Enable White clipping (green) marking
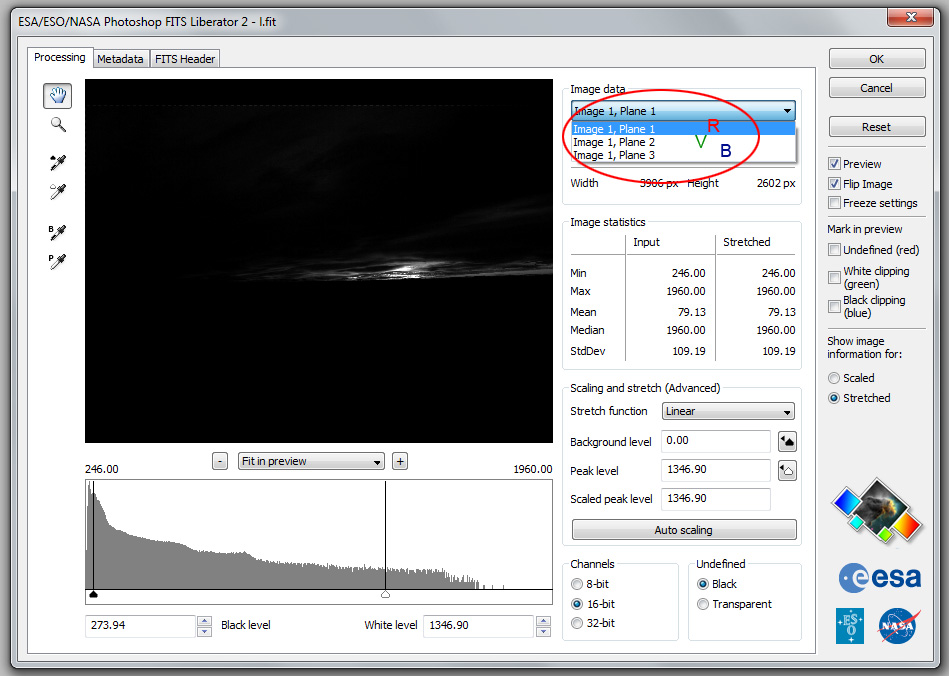The image size is (949, 676). [835, 277]
